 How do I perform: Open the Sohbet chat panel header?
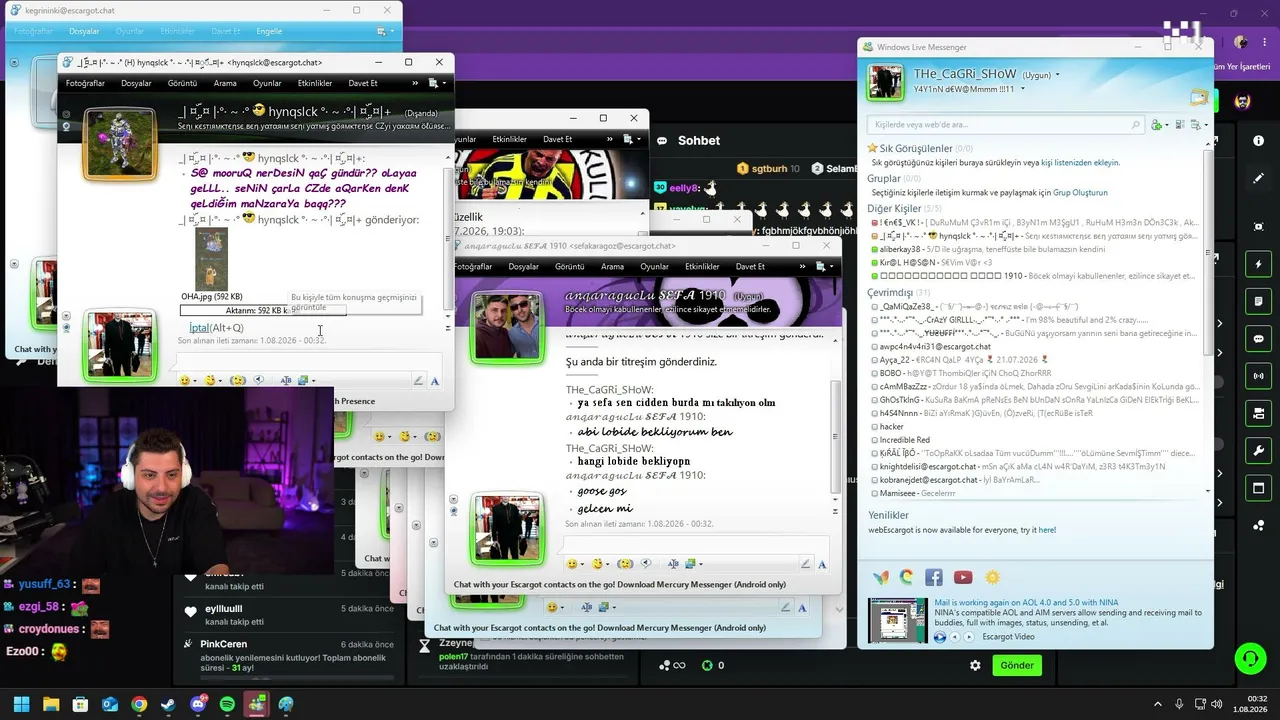(699, 141)
